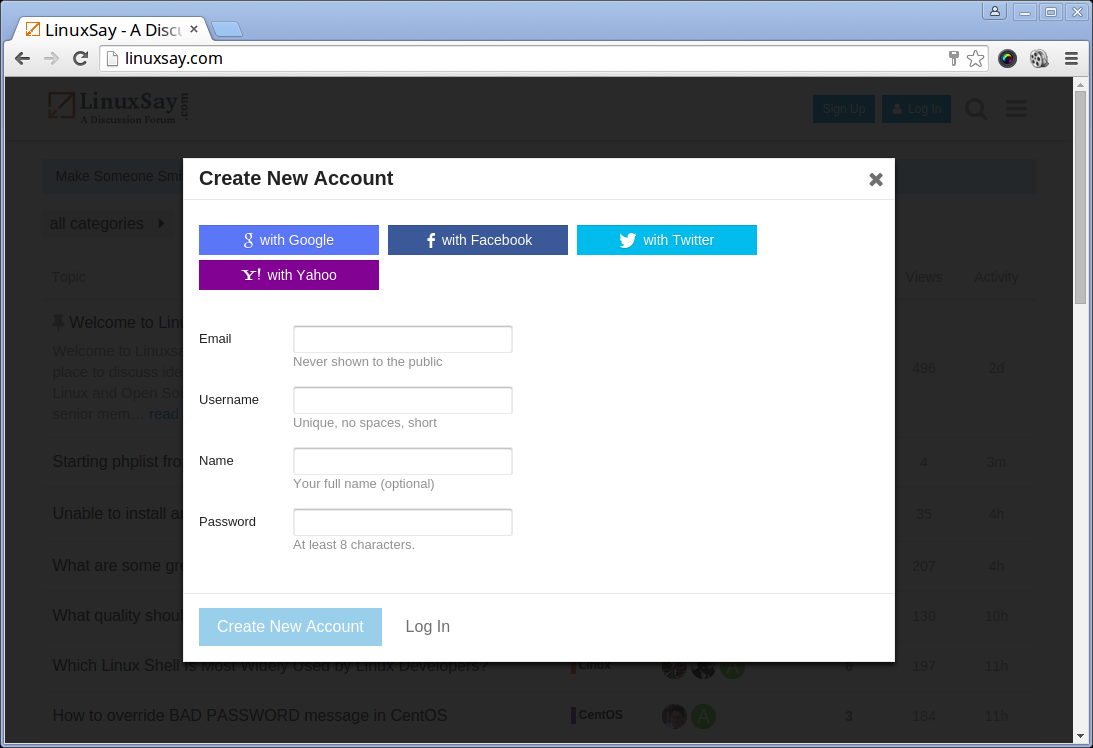This screenshot has height=748, width=1093.
Task: Focus the Username input field
Action: (402, 400)
